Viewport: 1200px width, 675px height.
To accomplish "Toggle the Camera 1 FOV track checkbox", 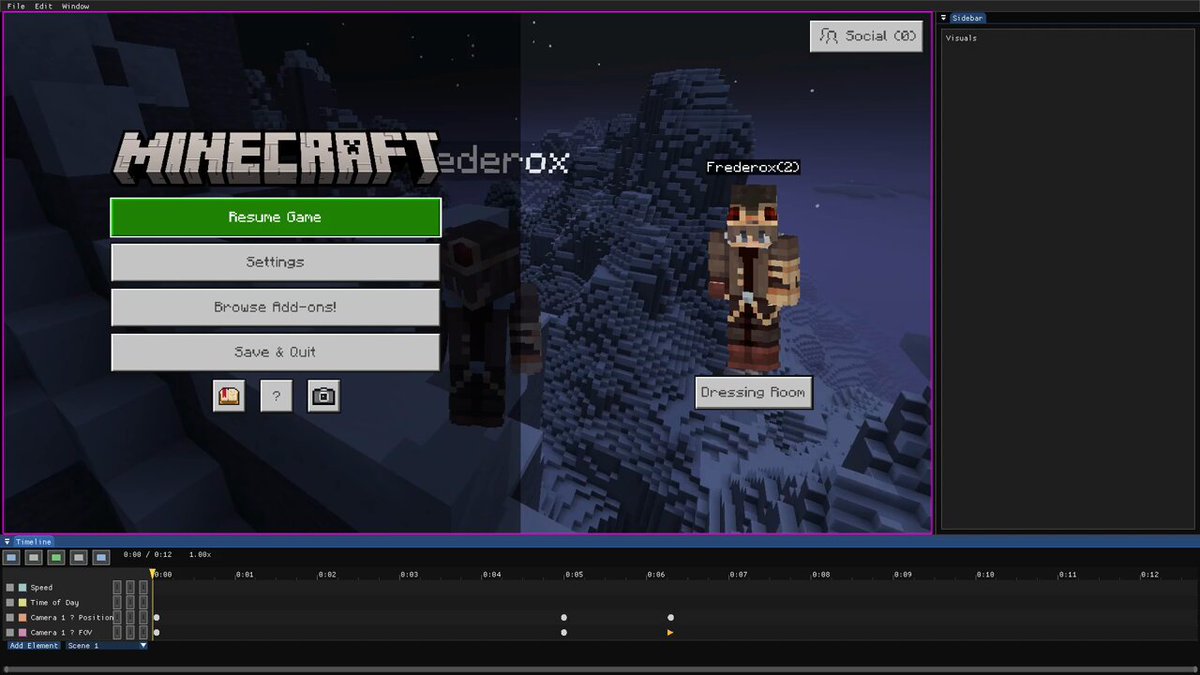I will click(10, 633).
